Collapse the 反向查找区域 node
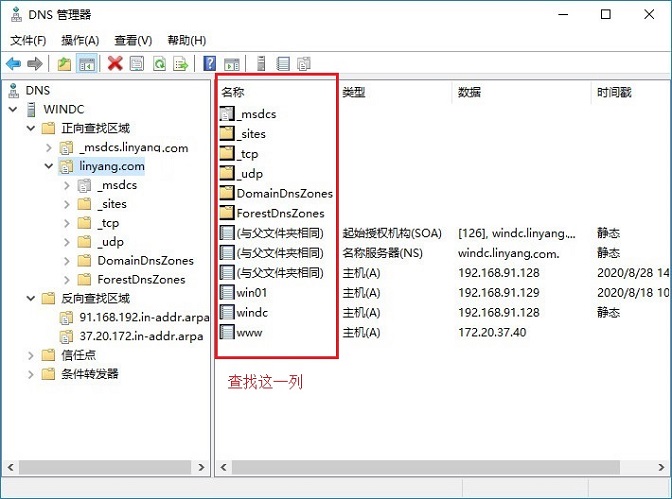The height and width of the screenshot is (499, 672). [x=31, y=298]
